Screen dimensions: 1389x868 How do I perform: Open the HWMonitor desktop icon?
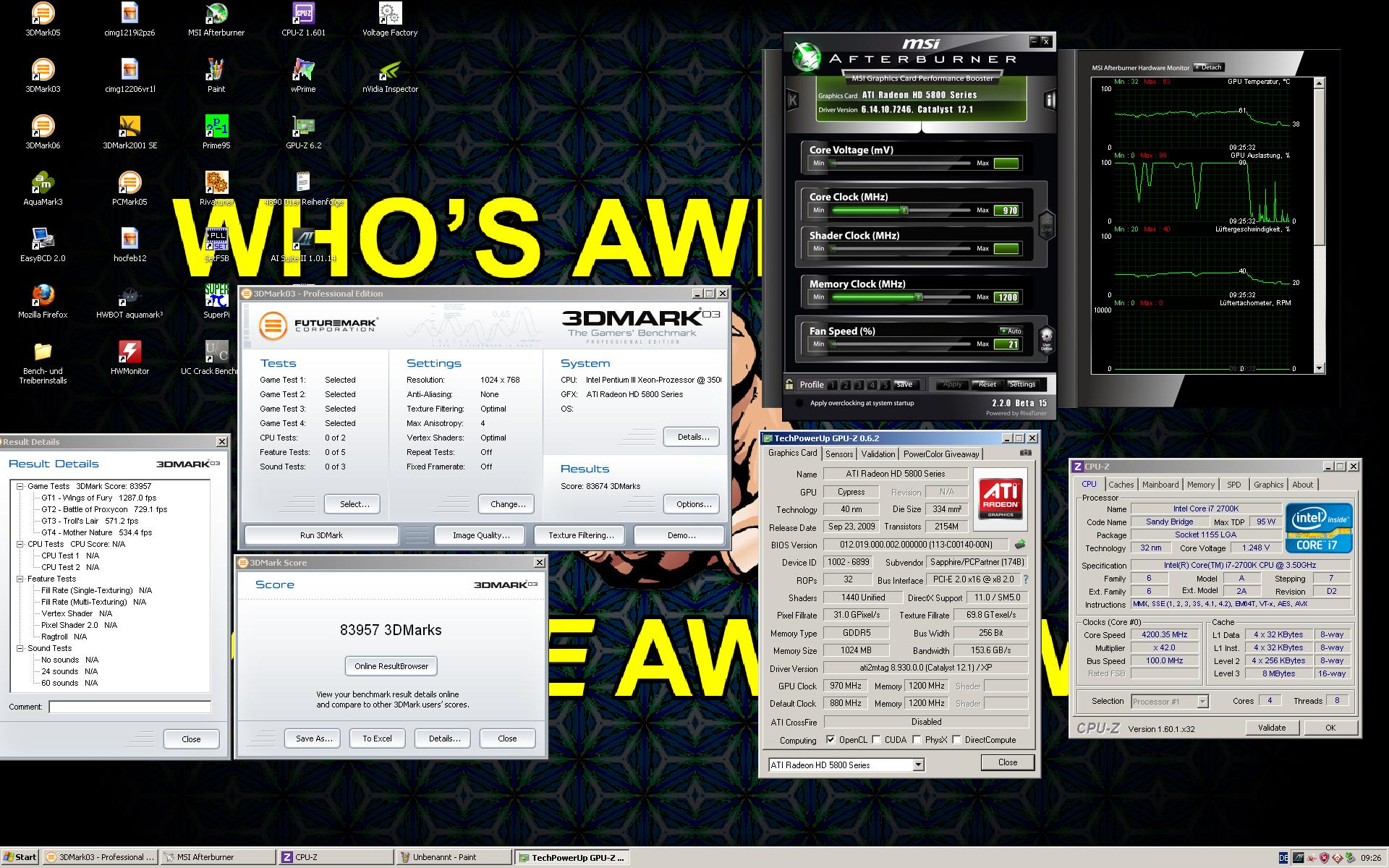coord(129,353)
